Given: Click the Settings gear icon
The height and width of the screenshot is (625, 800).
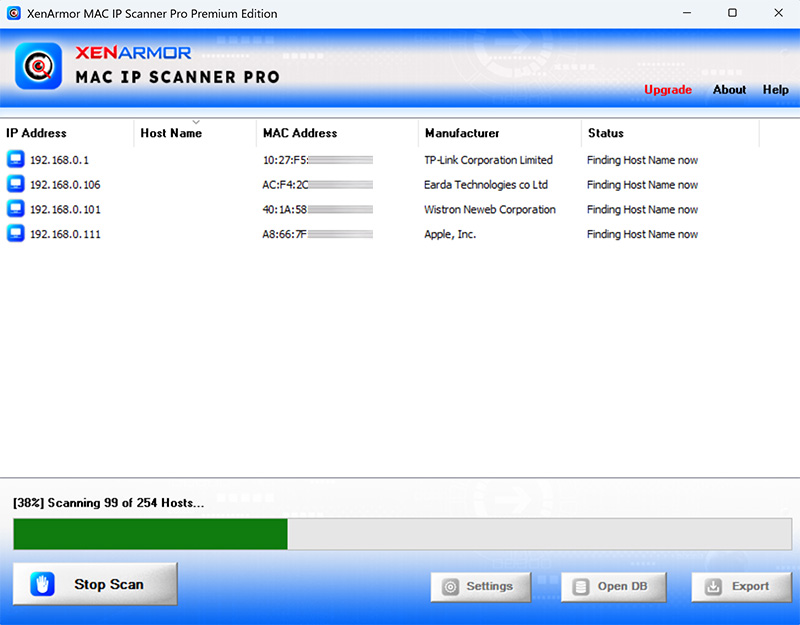Looking at the screenshot, I should [x=451, y=587].
